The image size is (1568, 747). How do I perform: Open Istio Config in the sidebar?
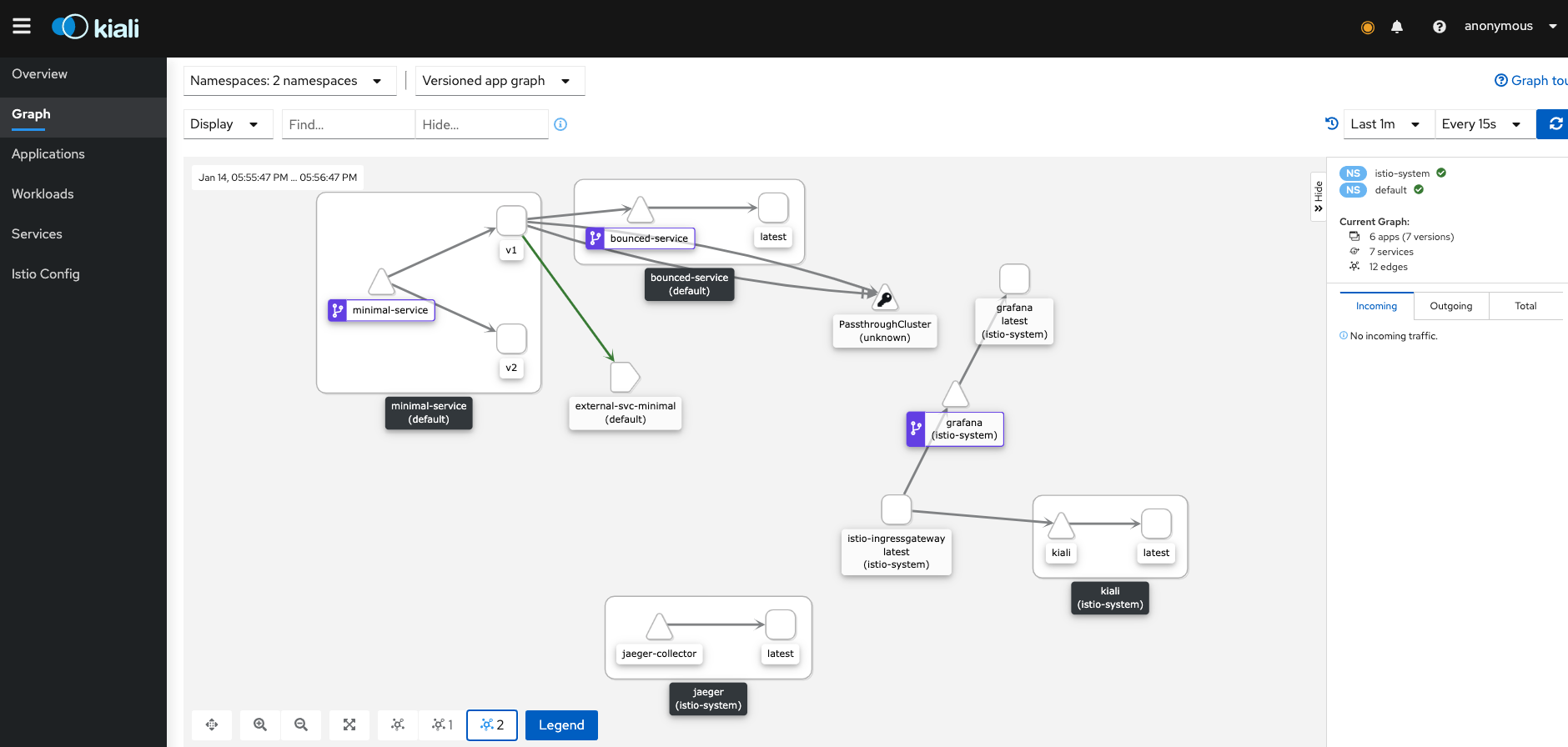point(83,274)
